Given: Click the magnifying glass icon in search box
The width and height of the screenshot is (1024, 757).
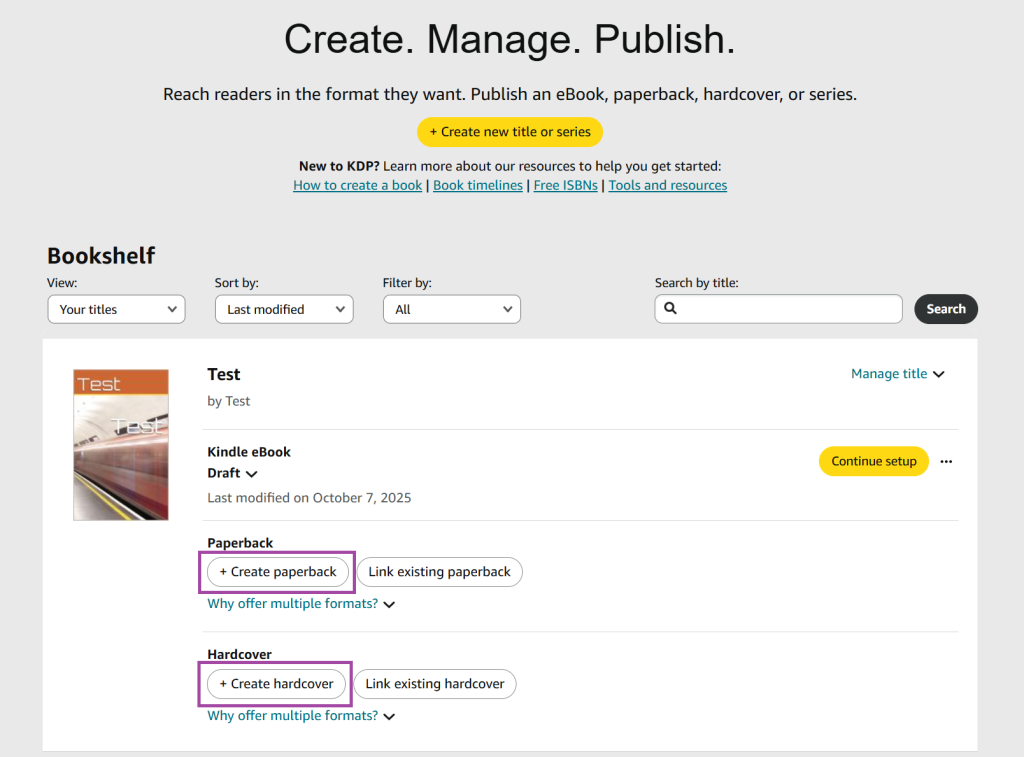Looking at the screenshot, I should pos(669,309).
